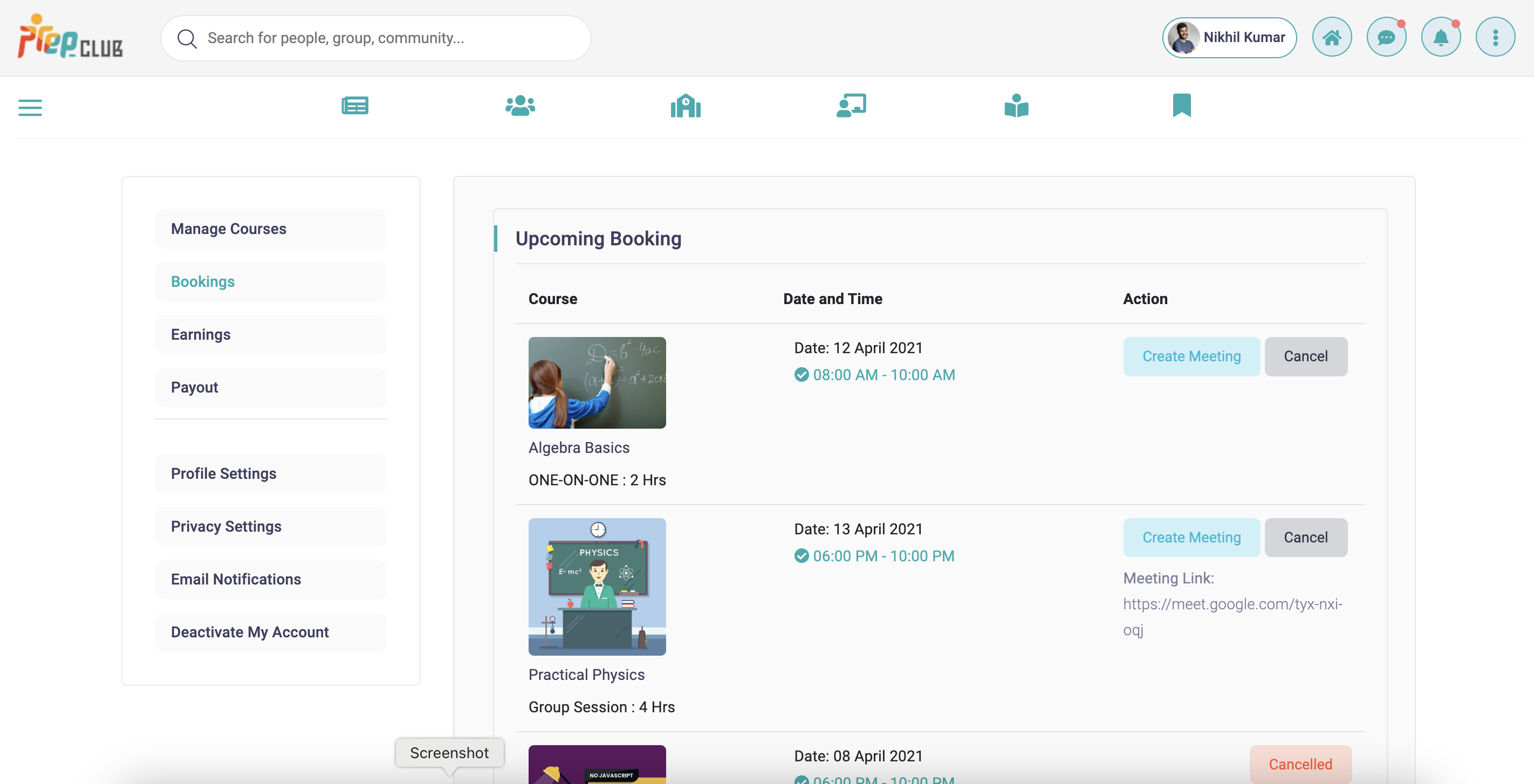Open the book reader icon
This screenshot has width=1534, height=784.
click(1017, 106)
